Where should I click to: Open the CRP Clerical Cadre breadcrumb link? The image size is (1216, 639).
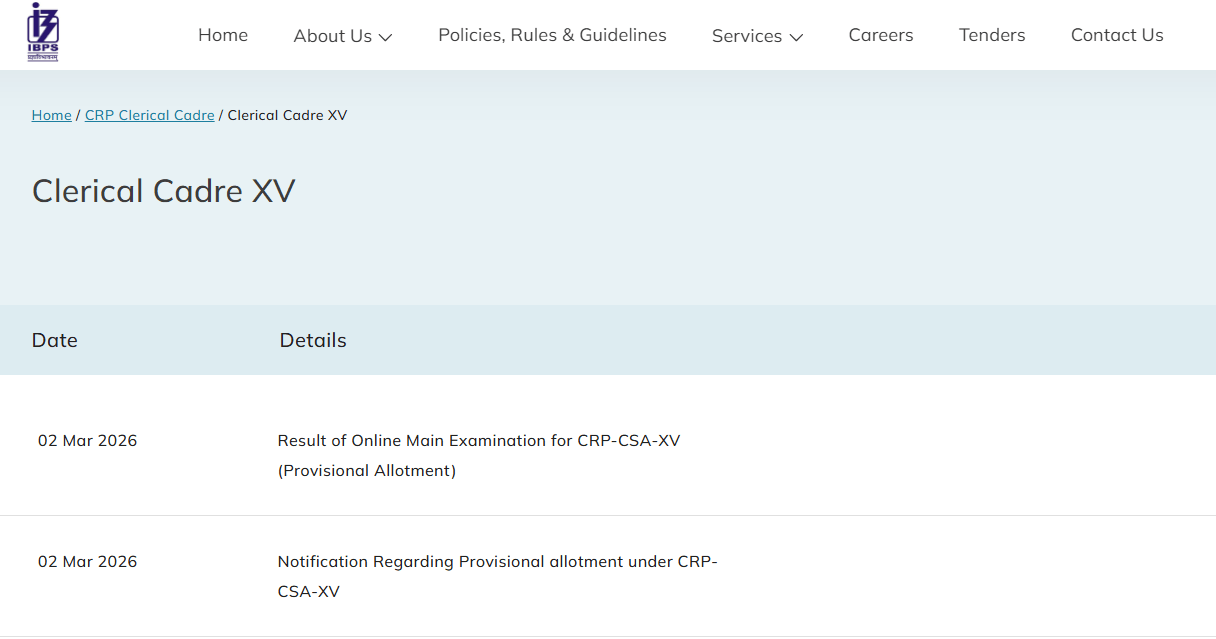click(x=149, y=114)
